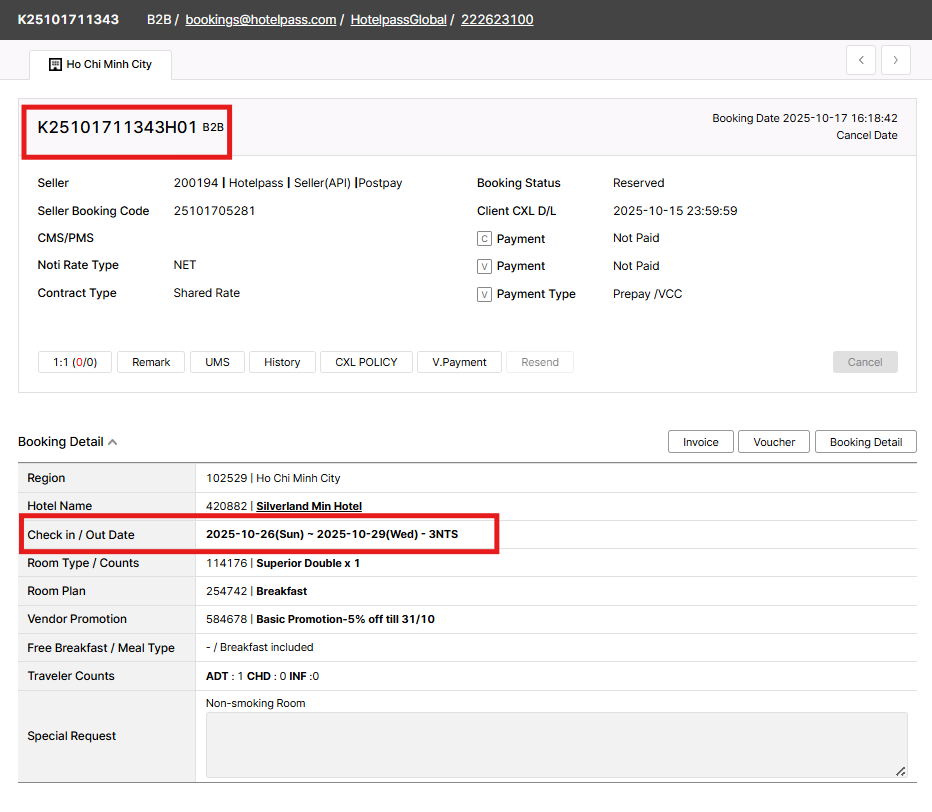Click the Remark button
Image resolution: width=932 pixels, height=812 pixels.
[x=151, y=362]
